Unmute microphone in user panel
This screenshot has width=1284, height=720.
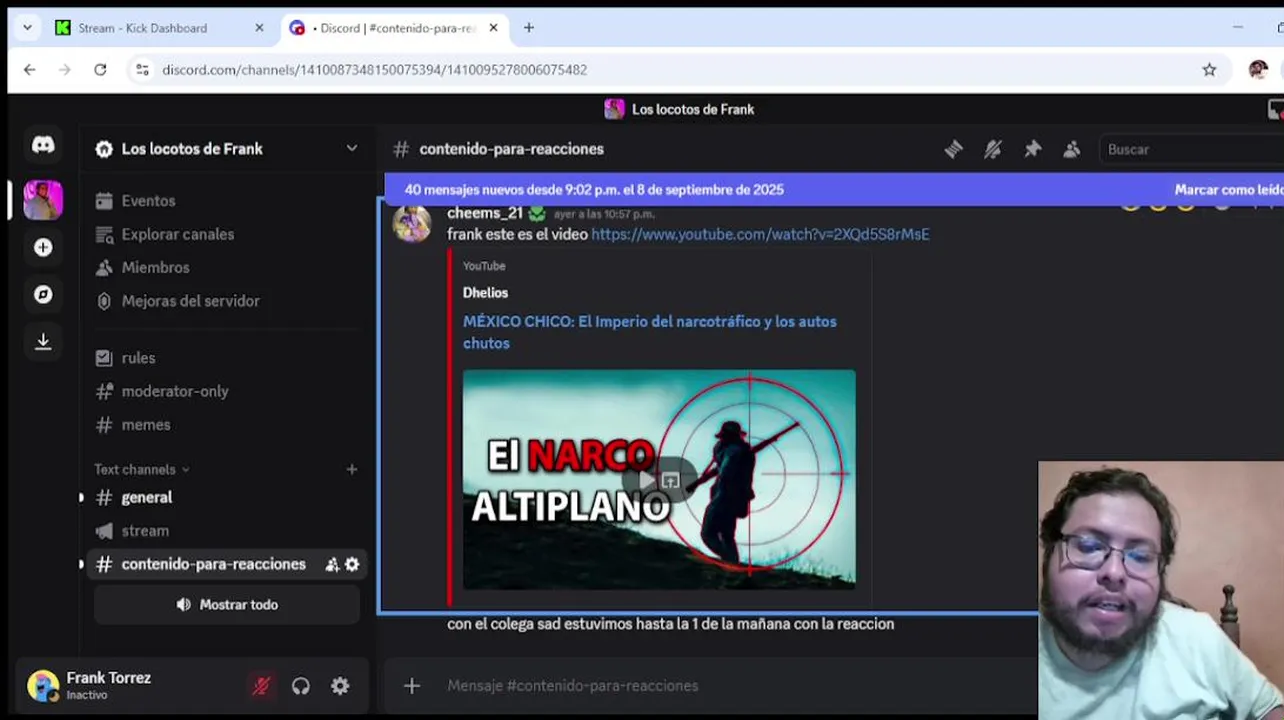point(261,686)
